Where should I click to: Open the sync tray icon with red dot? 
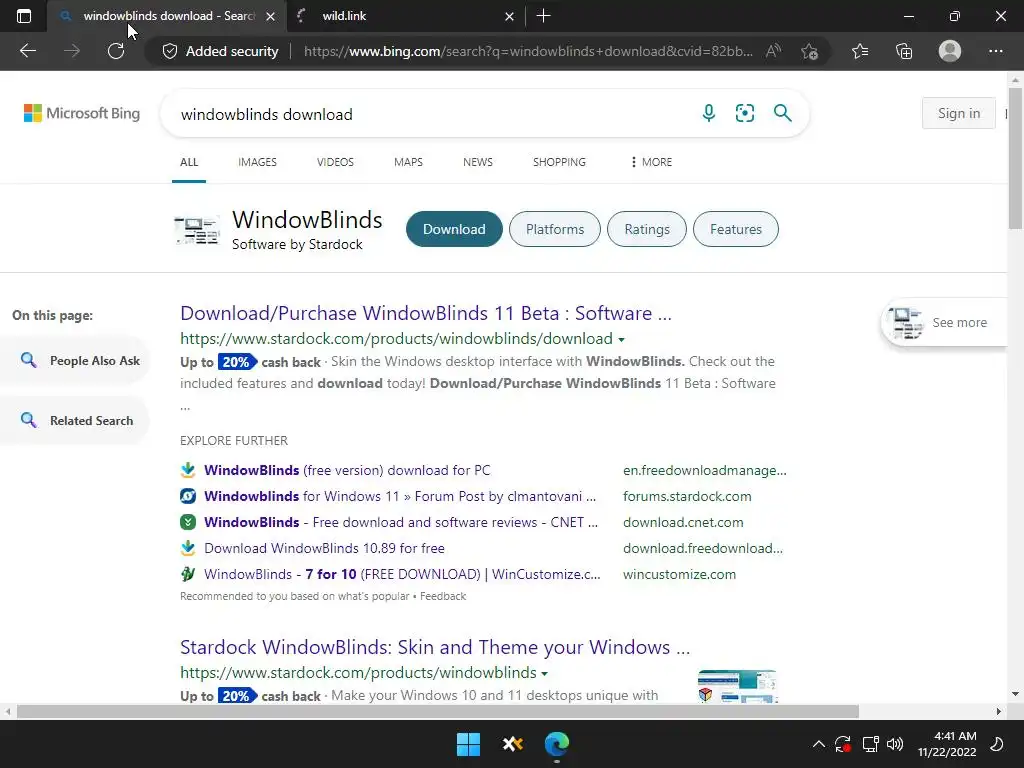pos(842,744)
